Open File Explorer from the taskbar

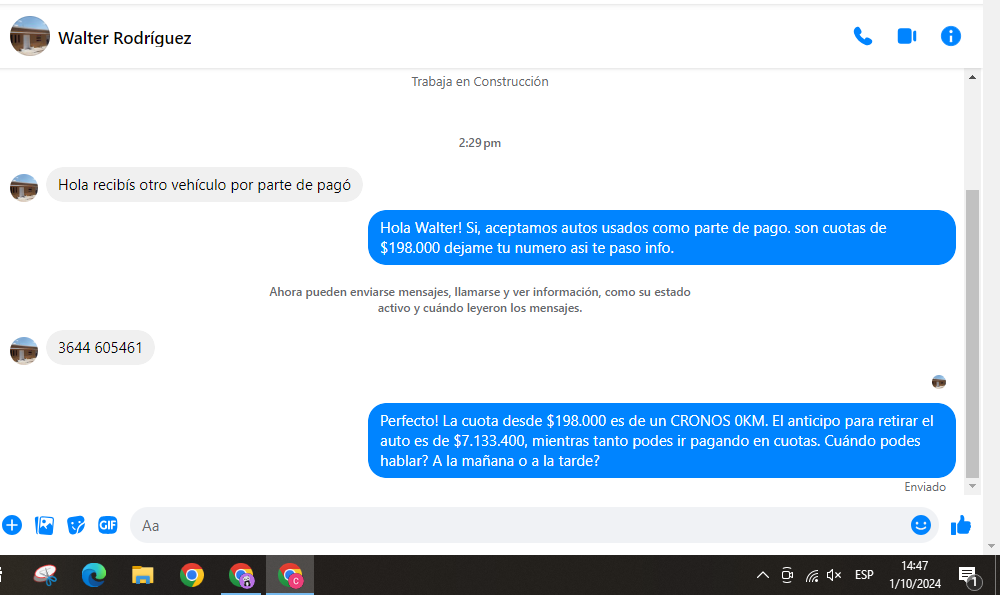[x=143, y=575]
